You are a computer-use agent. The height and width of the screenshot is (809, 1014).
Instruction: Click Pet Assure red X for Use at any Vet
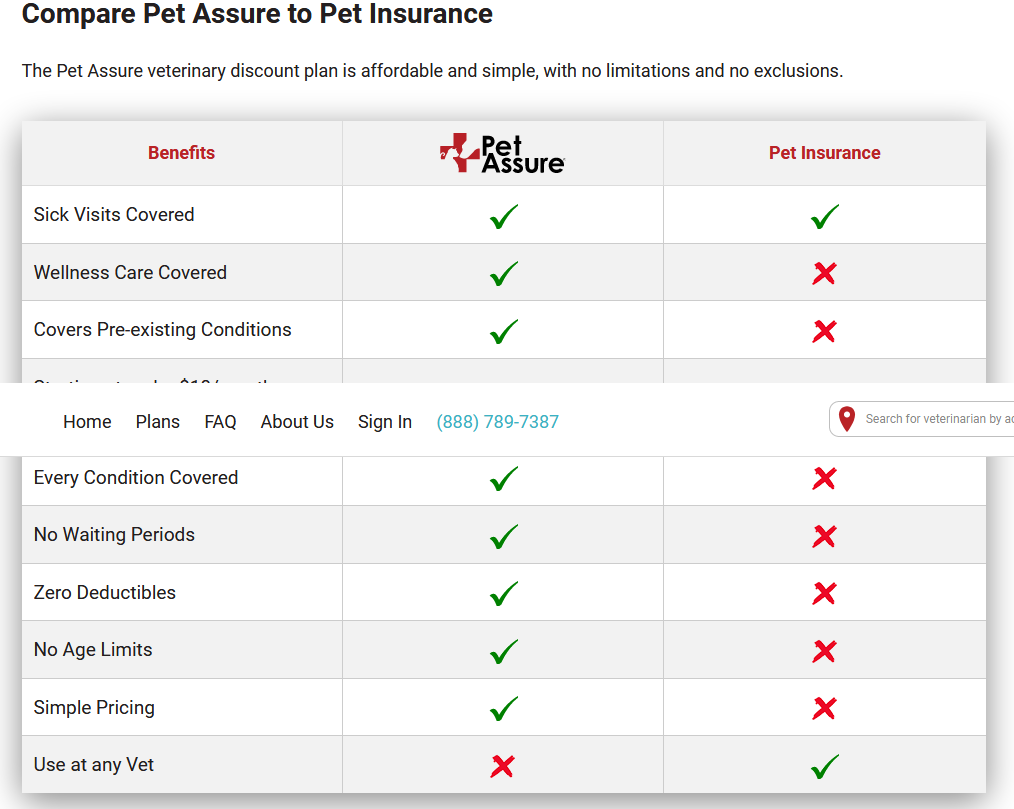[503, 766]
